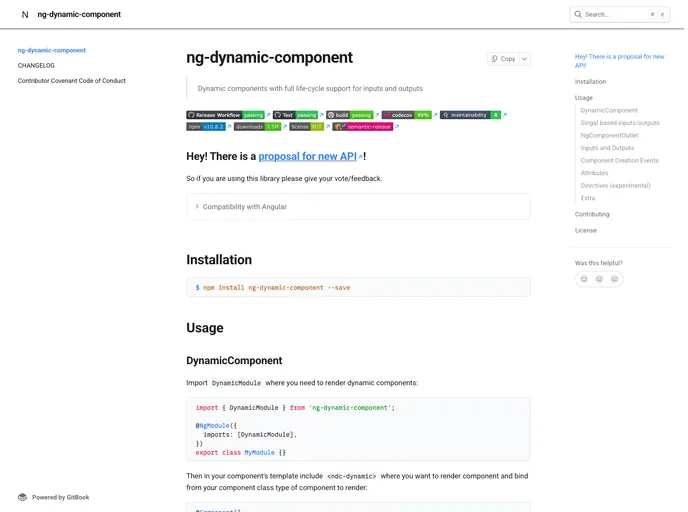Click the search magnifier icon
This screenshot has width=688, height=512.
(x=578, y=14)
